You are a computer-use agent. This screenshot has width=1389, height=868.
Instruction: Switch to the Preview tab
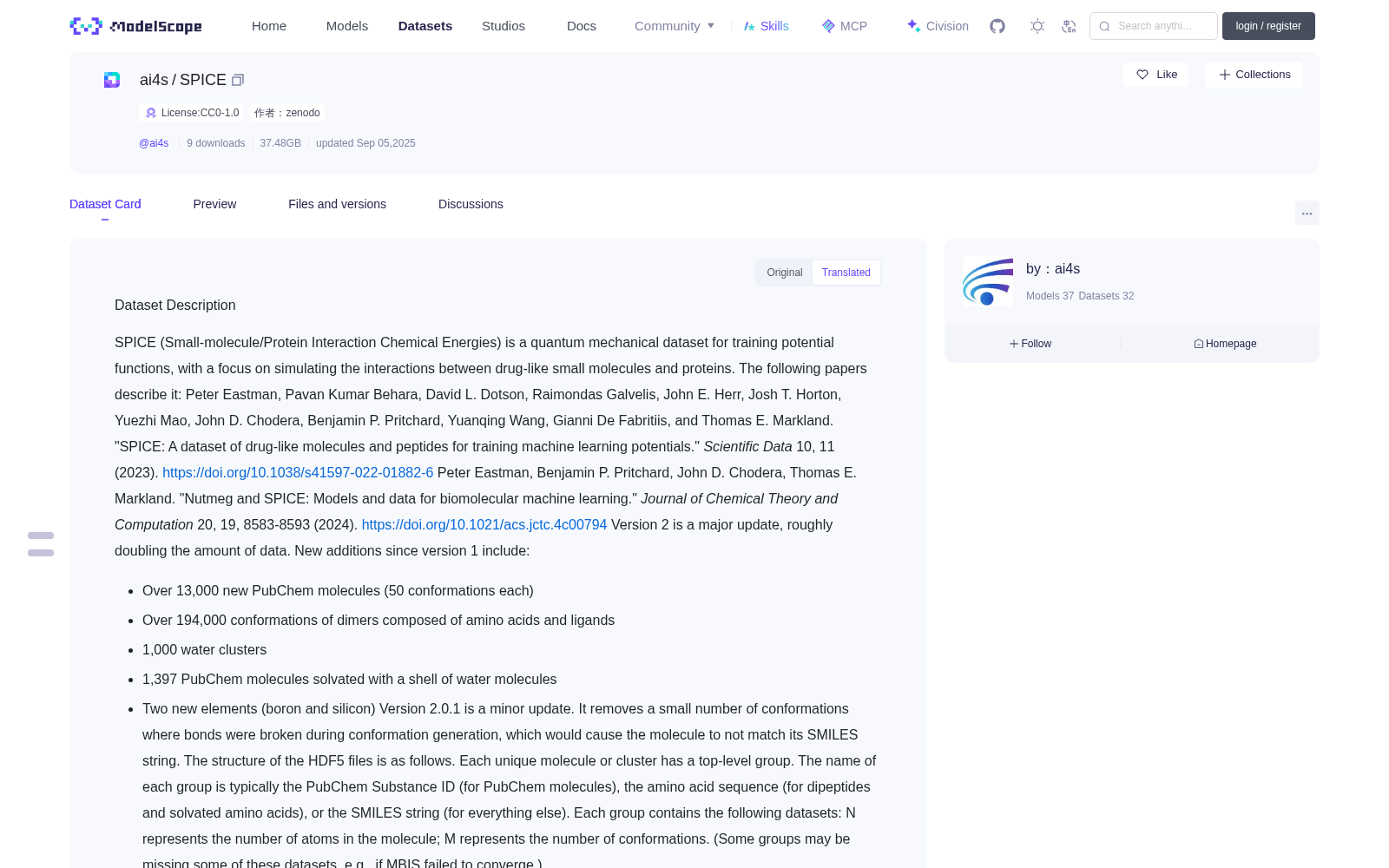click(214, 204)
